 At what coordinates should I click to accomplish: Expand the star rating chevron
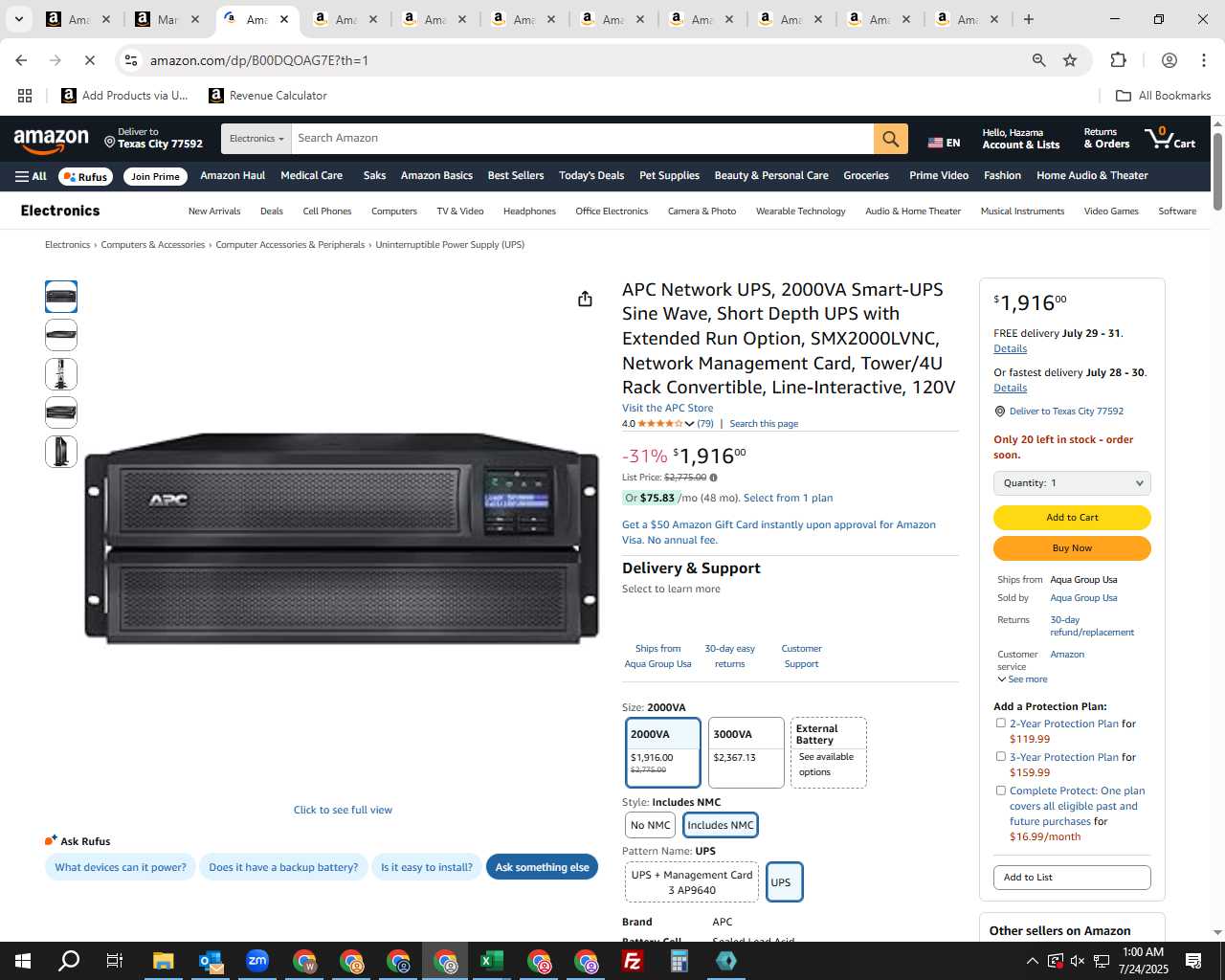click(x=689, y=424)
